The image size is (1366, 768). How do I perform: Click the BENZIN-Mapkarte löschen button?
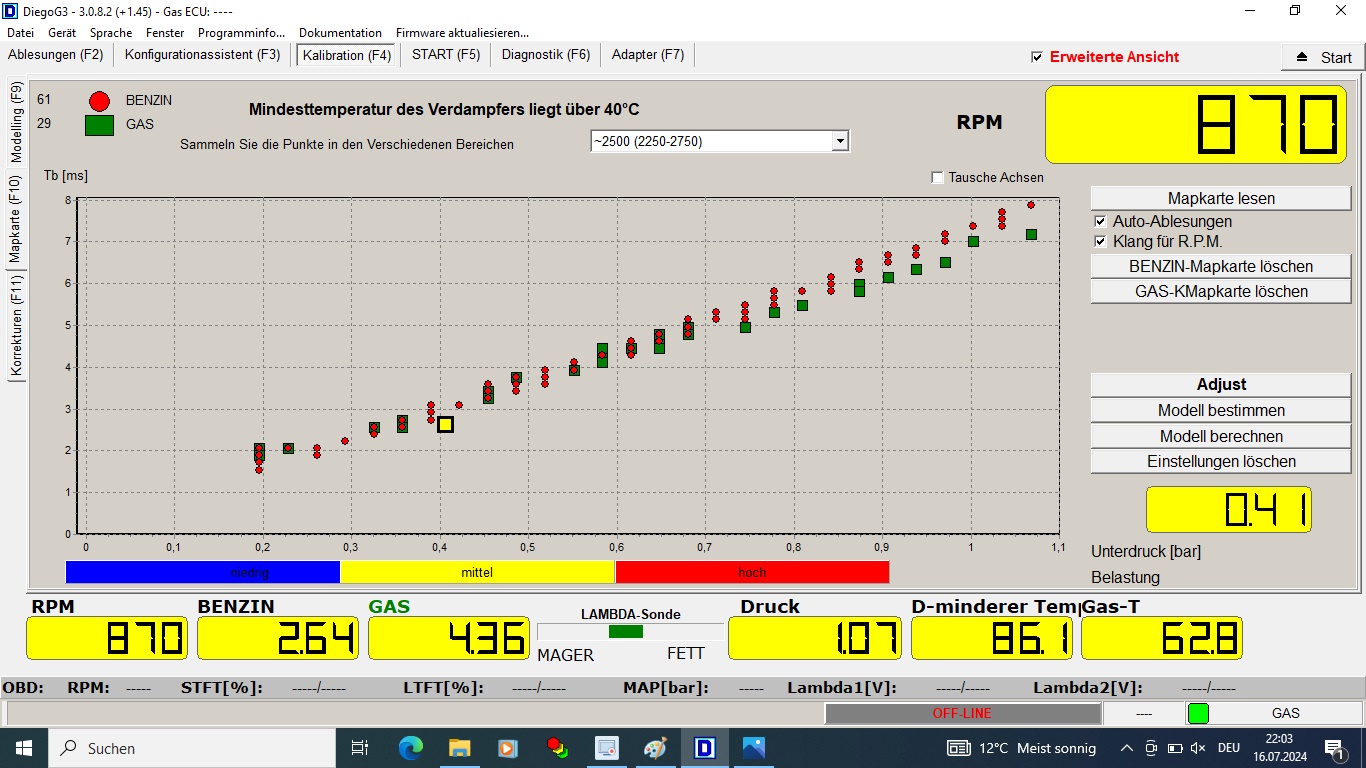tap(1221, 266)
